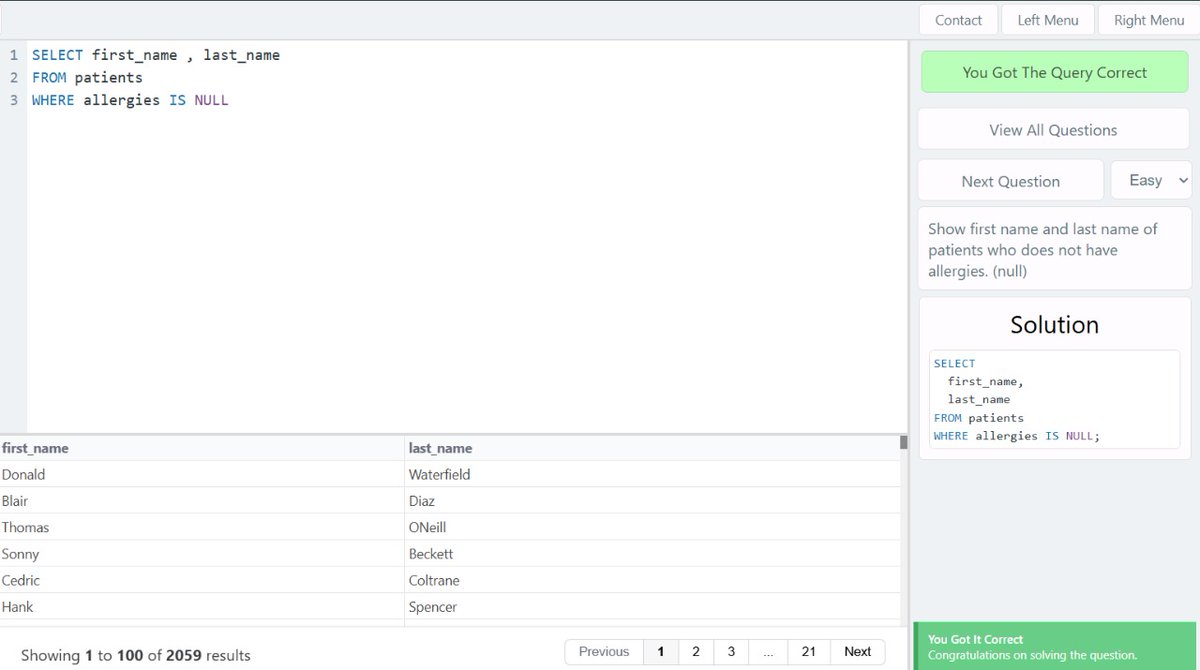Image resolution: width=1200 pixels, height=670 pixels.
Task: Click the Showing 1 to 100 results text
Action: [x=136, y=656]
